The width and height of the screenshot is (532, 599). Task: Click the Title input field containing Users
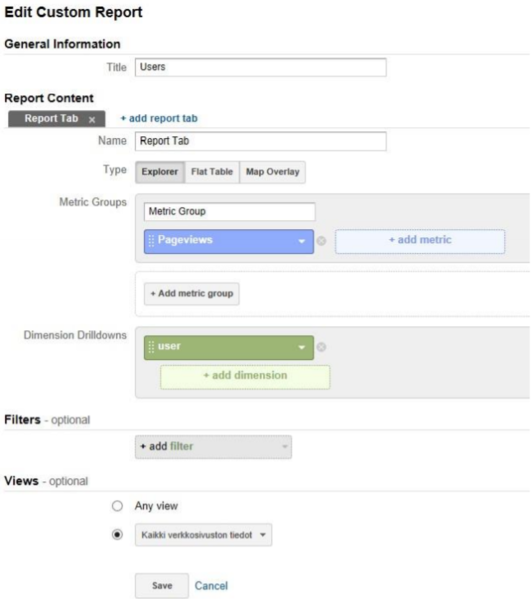[260, 67]
